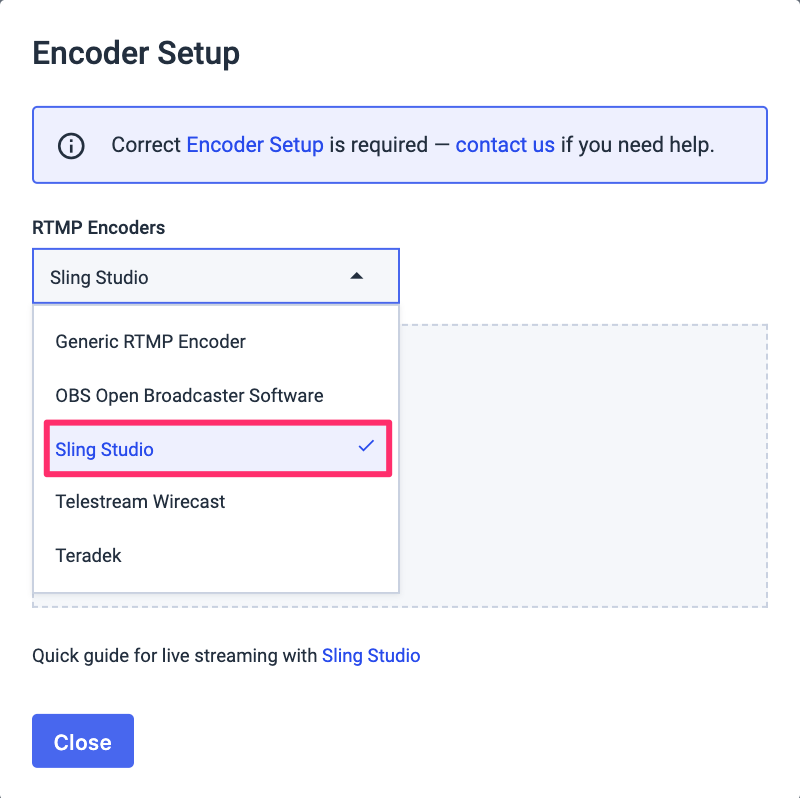Choose OBS Open Broadcaster Software from the list
This screenshot has width=800, height=798.
point(189,395)
